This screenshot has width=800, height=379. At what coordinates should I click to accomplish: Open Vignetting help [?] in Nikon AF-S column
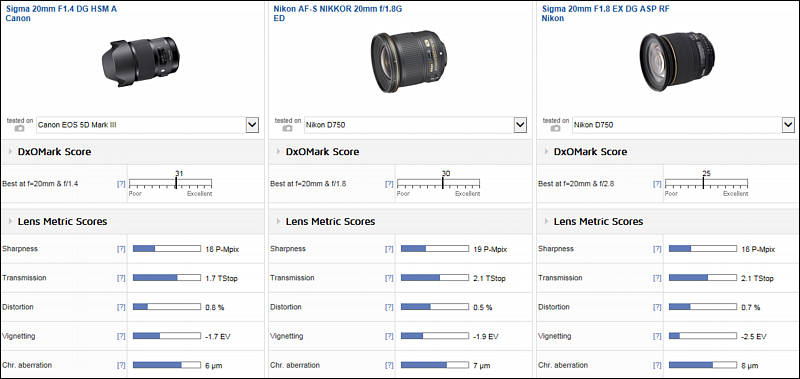(x=389, y=336)
